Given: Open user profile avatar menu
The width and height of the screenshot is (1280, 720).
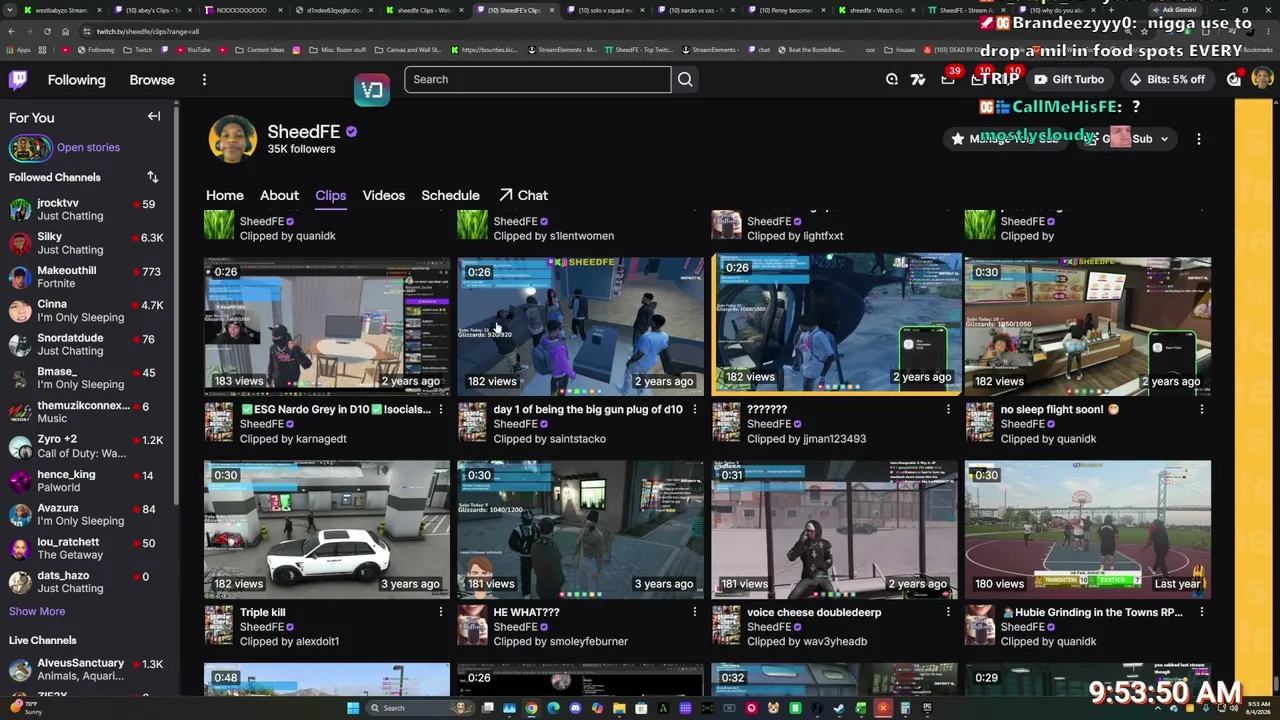Looking at the screenshot, I should (1262, 79).
